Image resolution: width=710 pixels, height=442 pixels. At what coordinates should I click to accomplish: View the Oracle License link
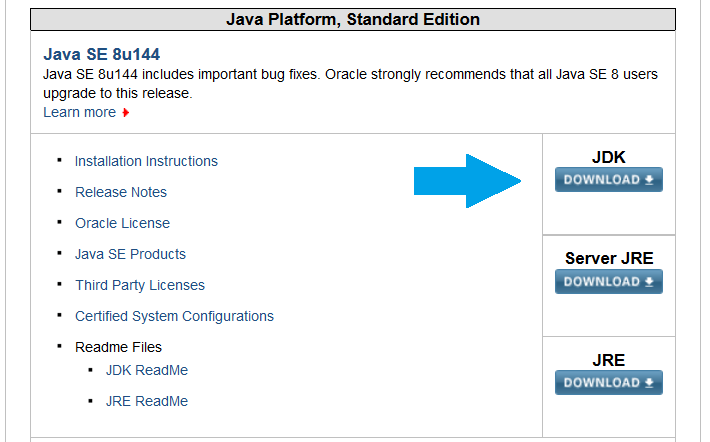(122, 223)
